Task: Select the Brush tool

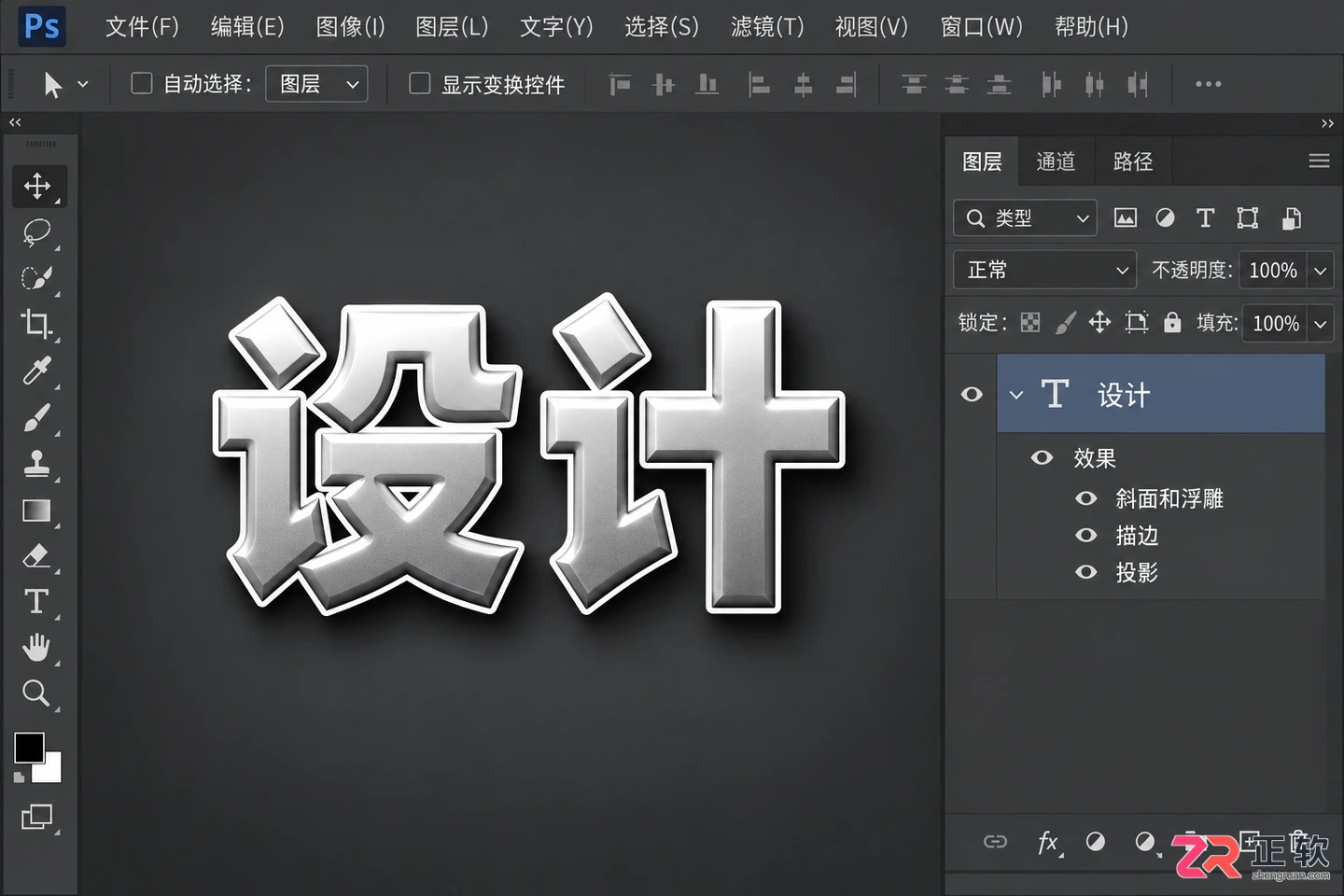Action: (36, 417)
